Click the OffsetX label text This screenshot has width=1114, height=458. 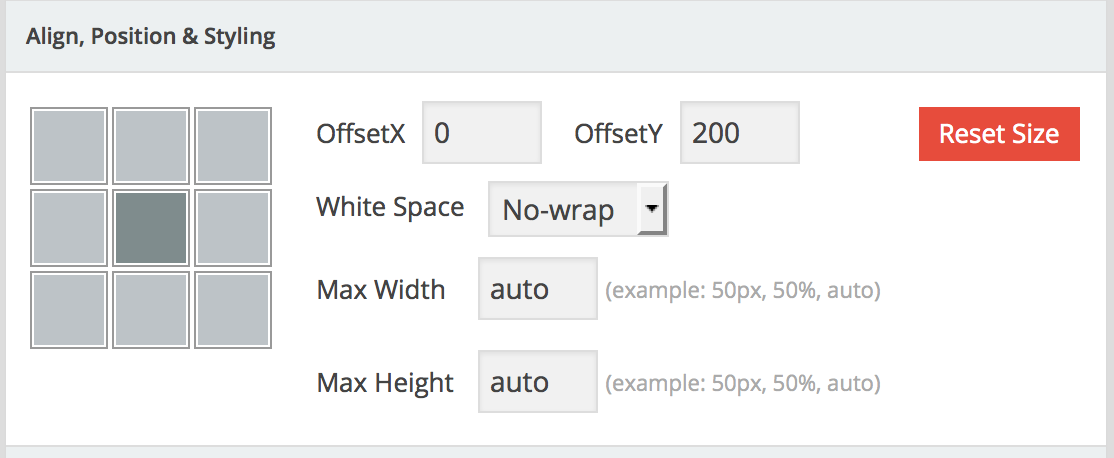point(361,134)
